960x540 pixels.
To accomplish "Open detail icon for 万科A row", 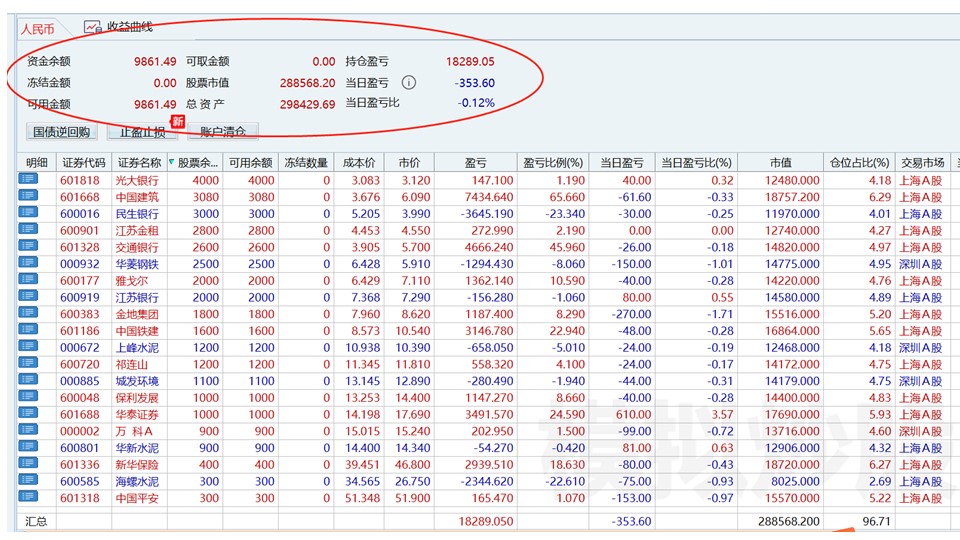I will [28, 430].
